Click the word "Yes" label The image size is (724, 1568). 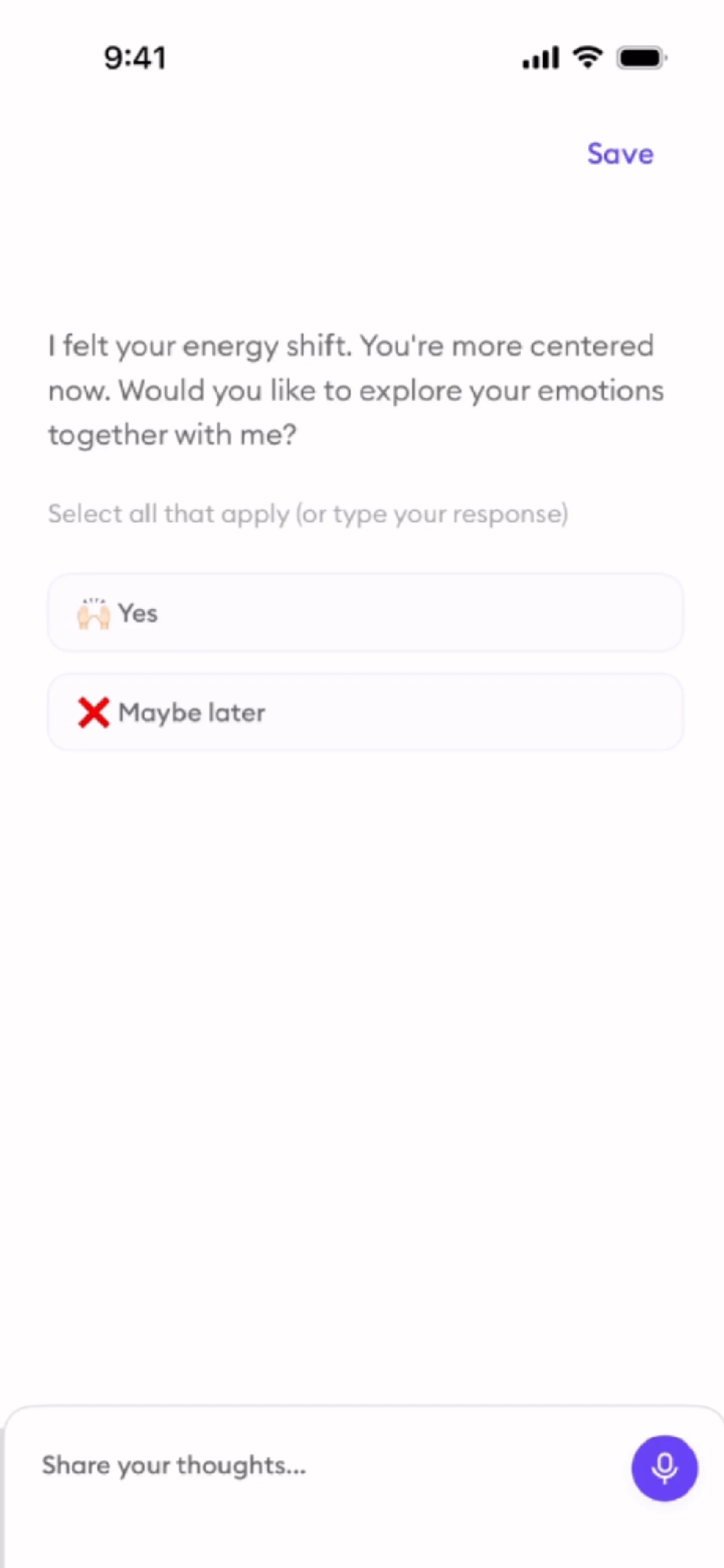tap(138, 613)
